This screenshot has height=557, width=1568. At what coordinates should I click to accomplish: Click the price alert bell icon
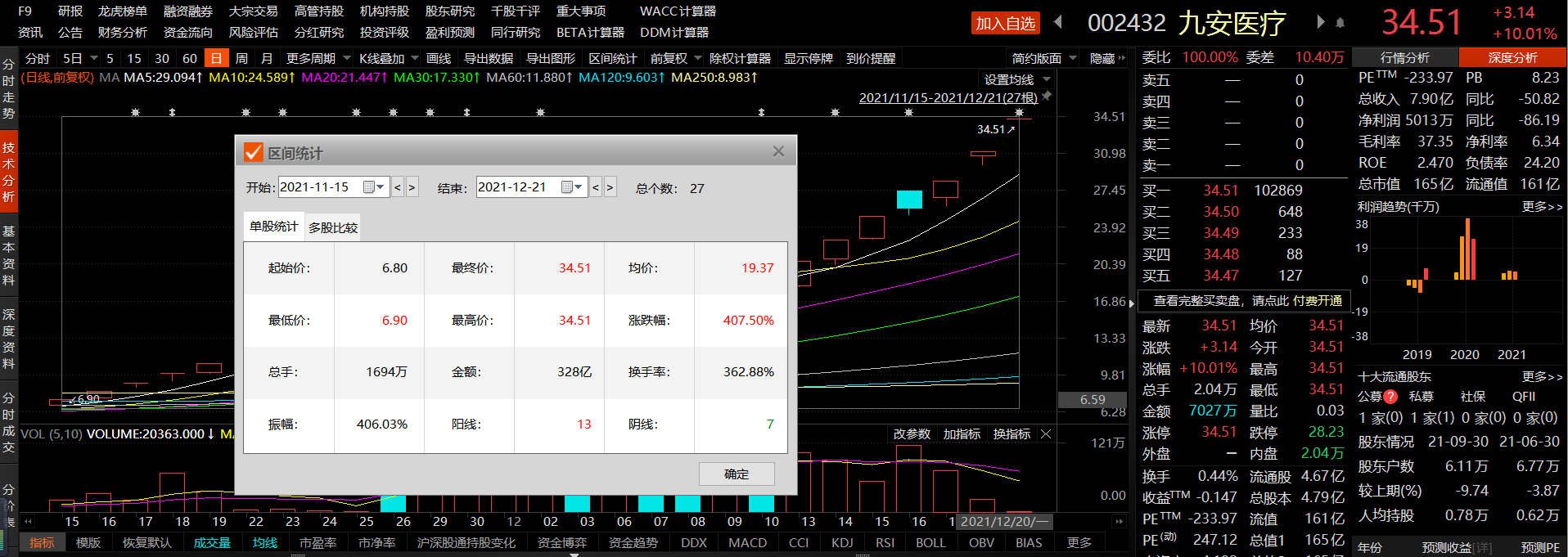coord(1340,23)
